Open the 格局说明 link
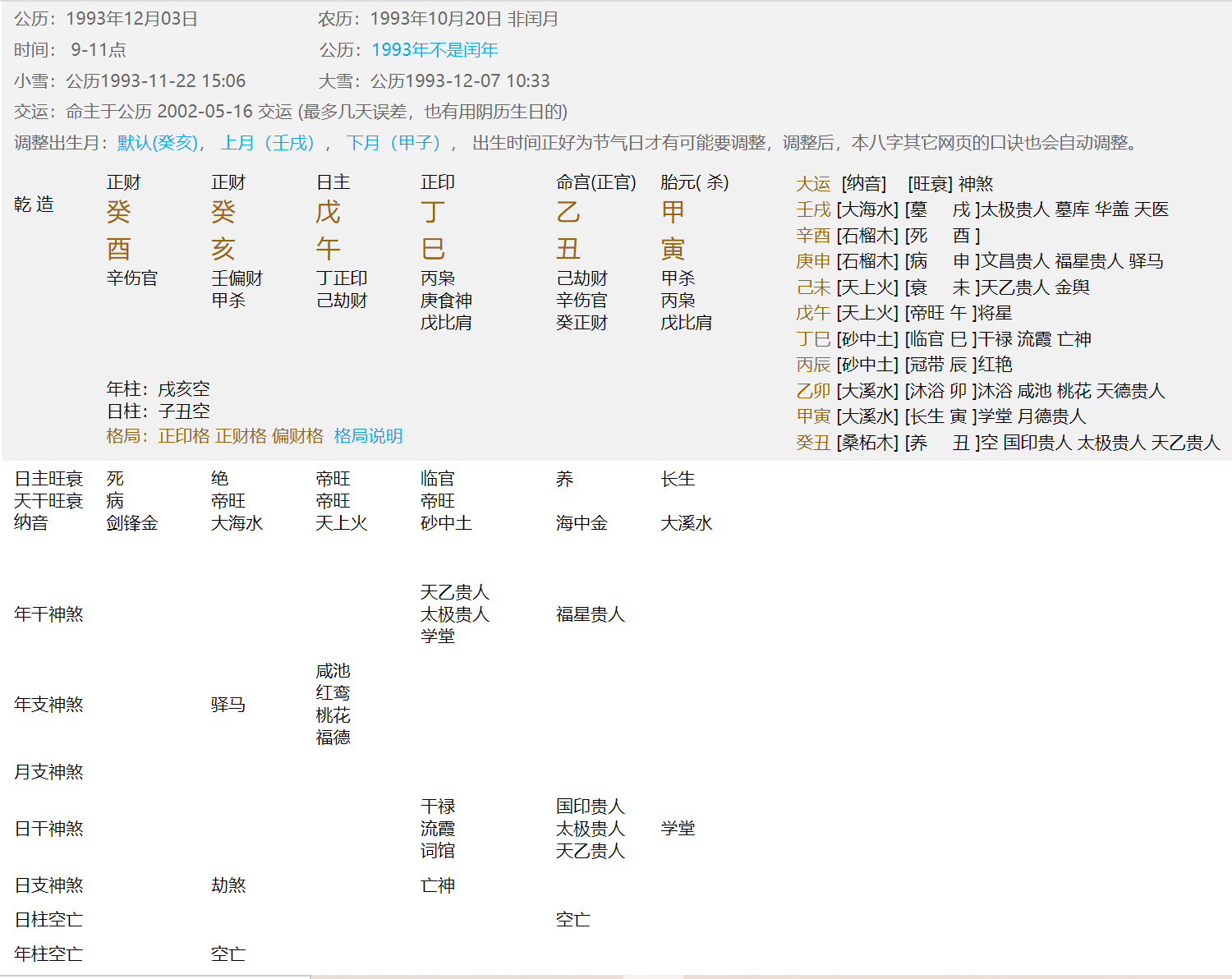The width and height of the screenshot is (1232, 979). click(368, 436)
